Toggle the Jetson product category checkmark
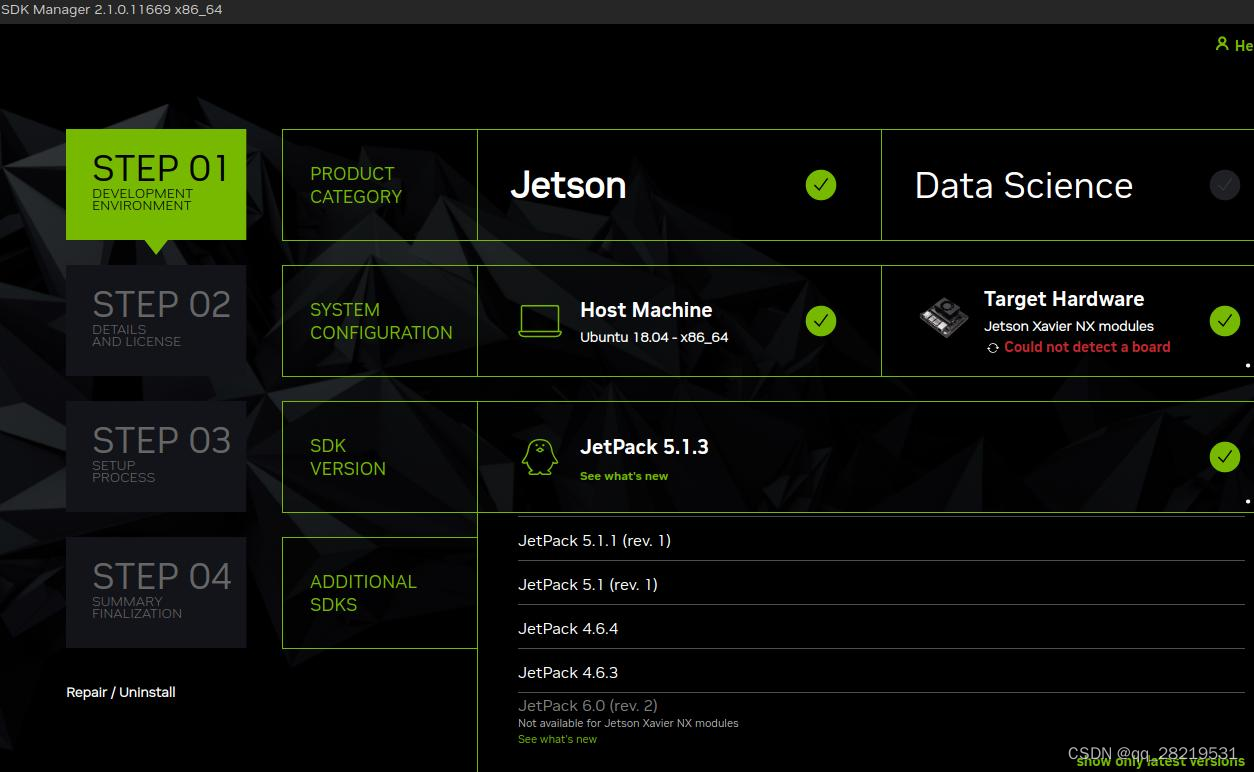 tap(821, 185)
